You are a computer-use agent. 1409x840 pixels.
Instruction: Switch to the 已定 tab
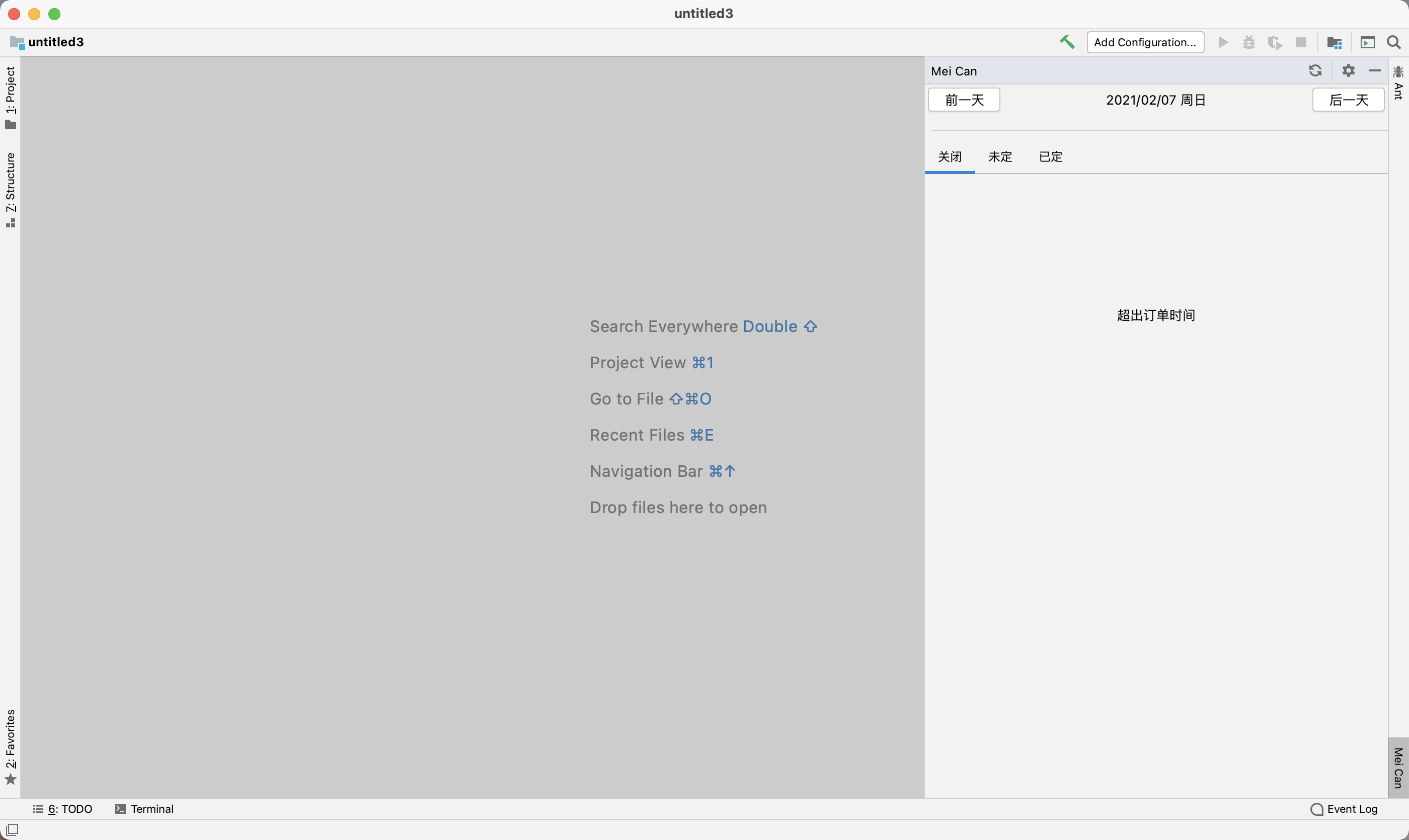1051,157
